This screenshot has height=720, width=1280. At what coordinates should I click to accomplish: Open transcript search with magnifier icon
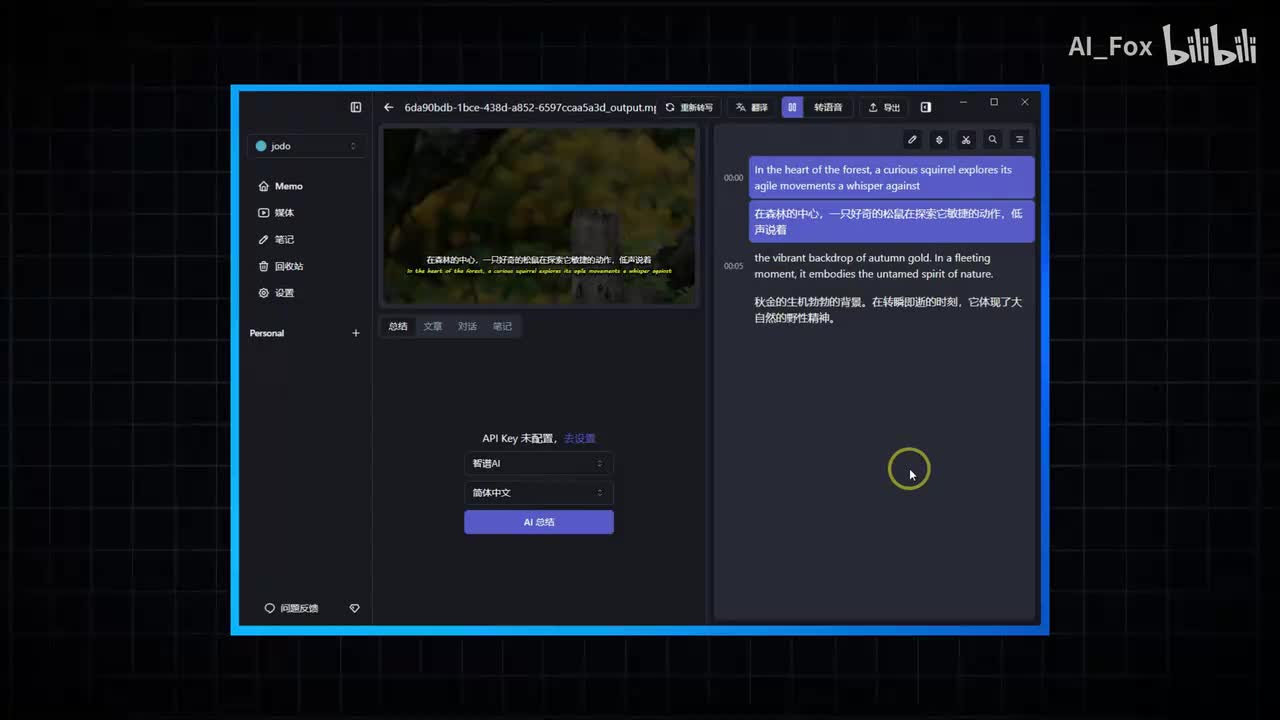(x=992, y=140)
